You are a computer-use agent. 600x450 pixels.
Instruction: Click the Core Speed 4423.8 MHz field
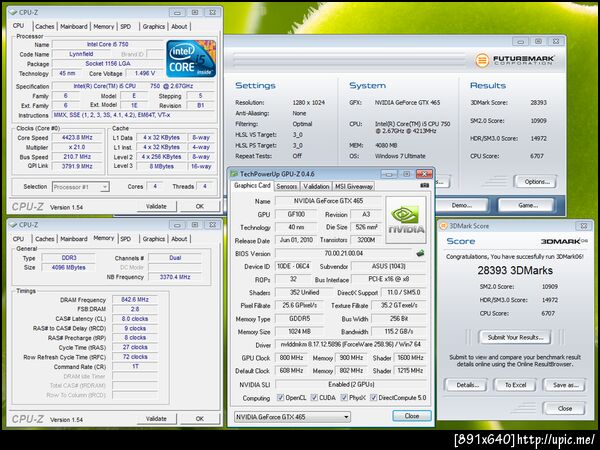(x=78, y=137)
